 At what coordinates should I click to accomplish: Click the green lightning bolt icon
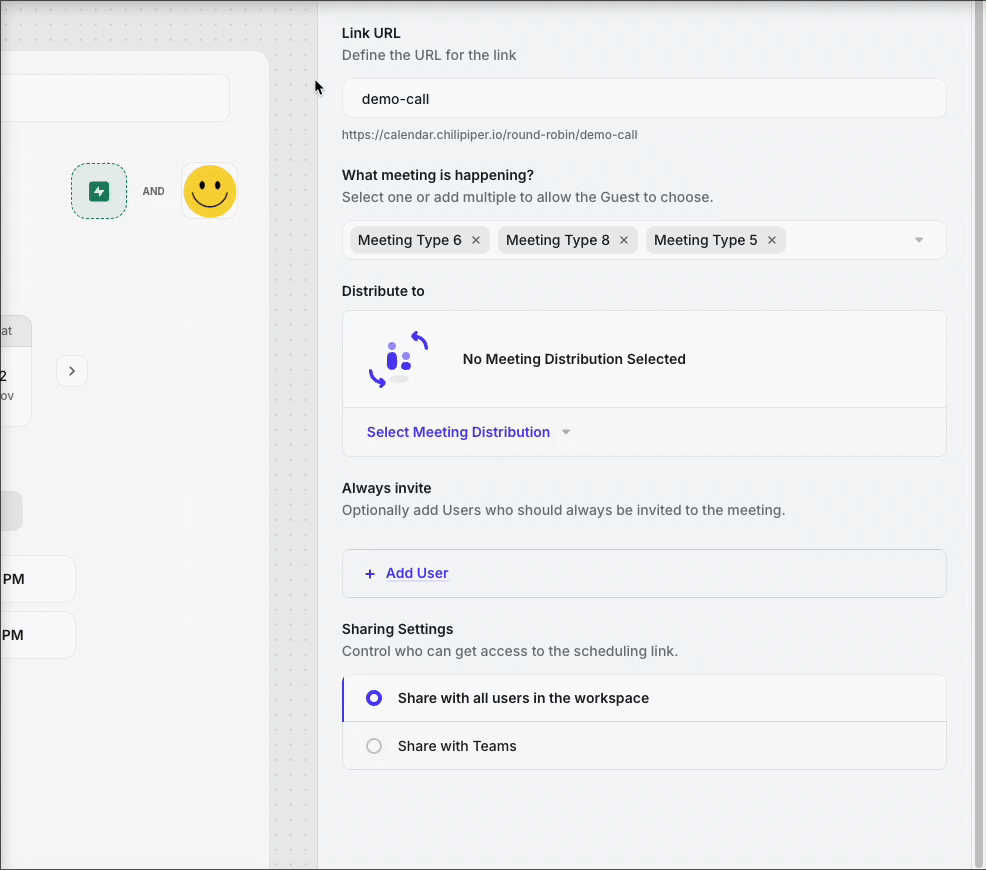point(99,191)
